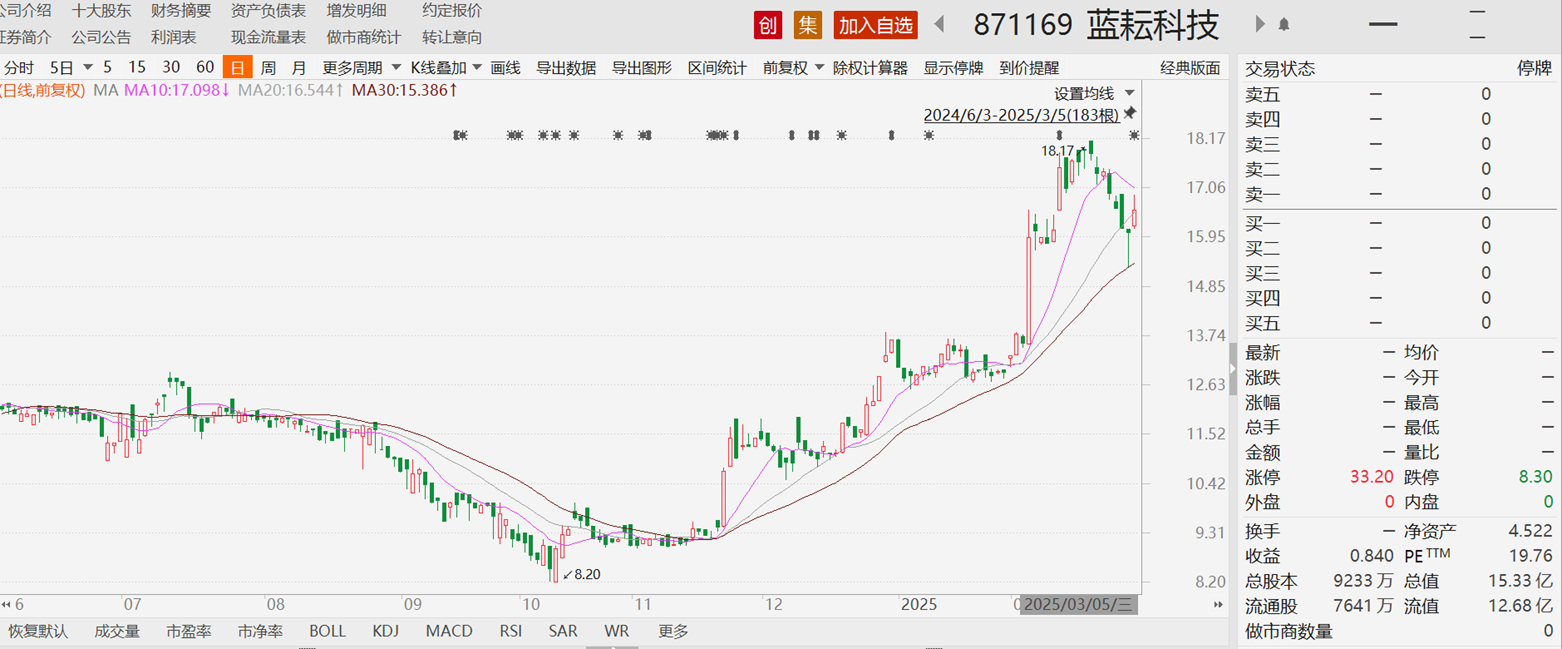Image resolution: width=1562 pixels, height=649 pixels.
Task: Click the red 创 badge icon
Action: click(x=768, y=25)
